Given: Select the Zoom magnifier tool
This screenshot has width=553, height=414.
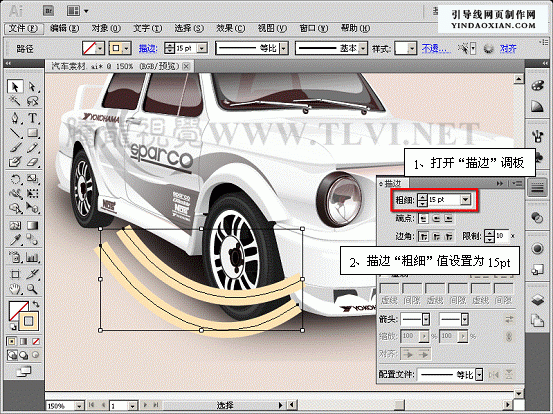Looking at the screenshot, I should (32, 289).
